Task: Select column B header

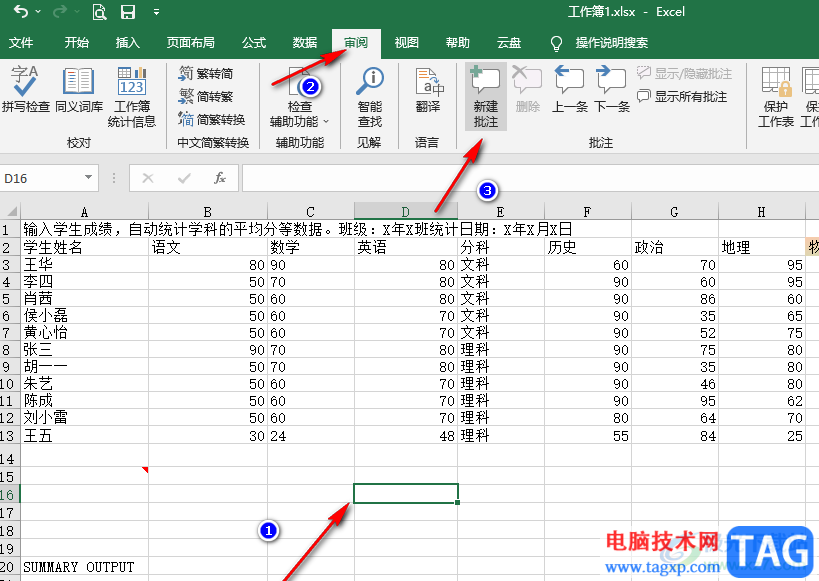Action: (x=208, y=212)
